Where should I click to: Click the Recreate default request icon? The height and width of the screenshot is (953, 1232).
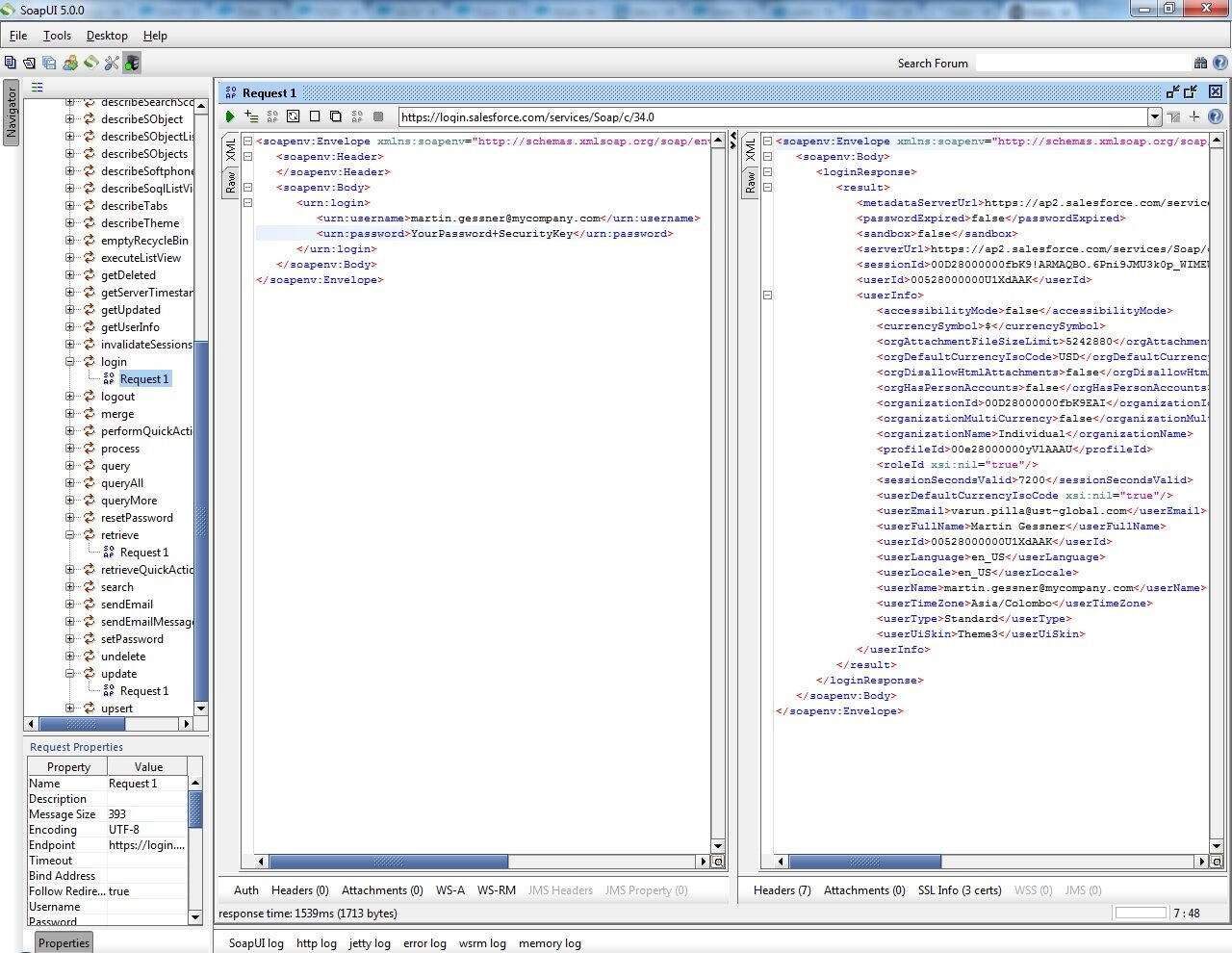[x=294, y=116]
